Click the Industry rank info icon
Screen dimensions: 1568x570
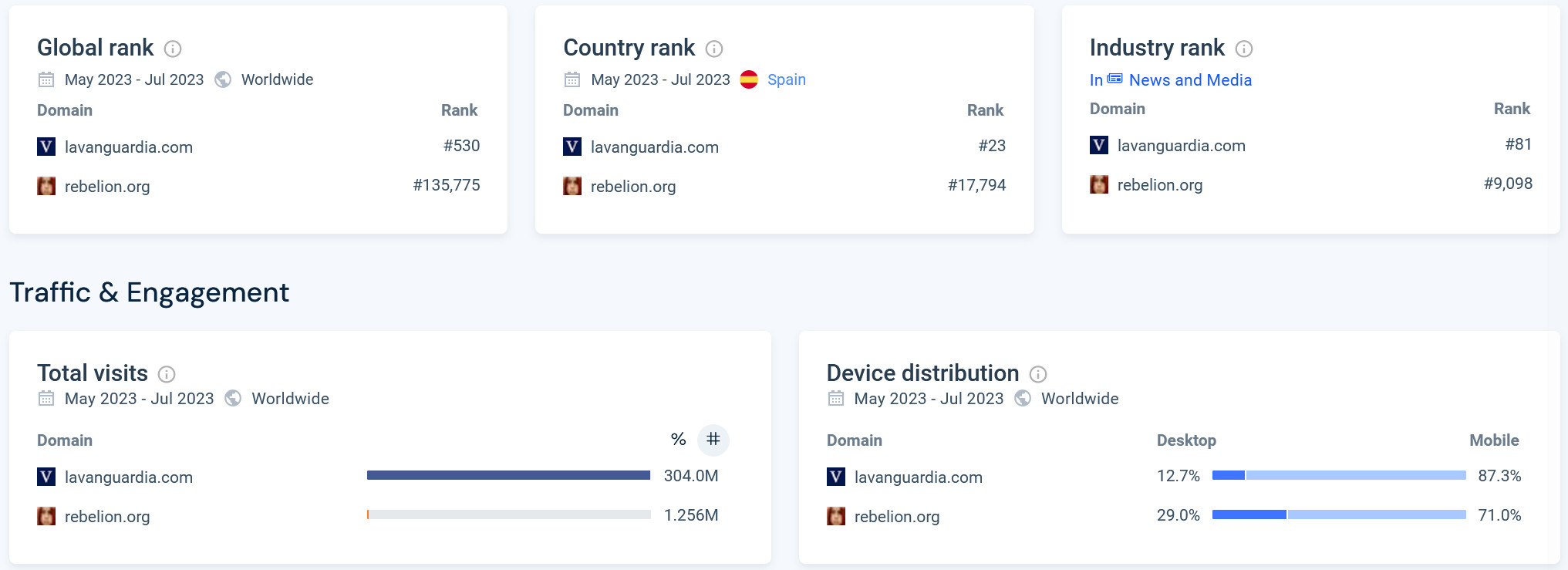coord(1243,49)
